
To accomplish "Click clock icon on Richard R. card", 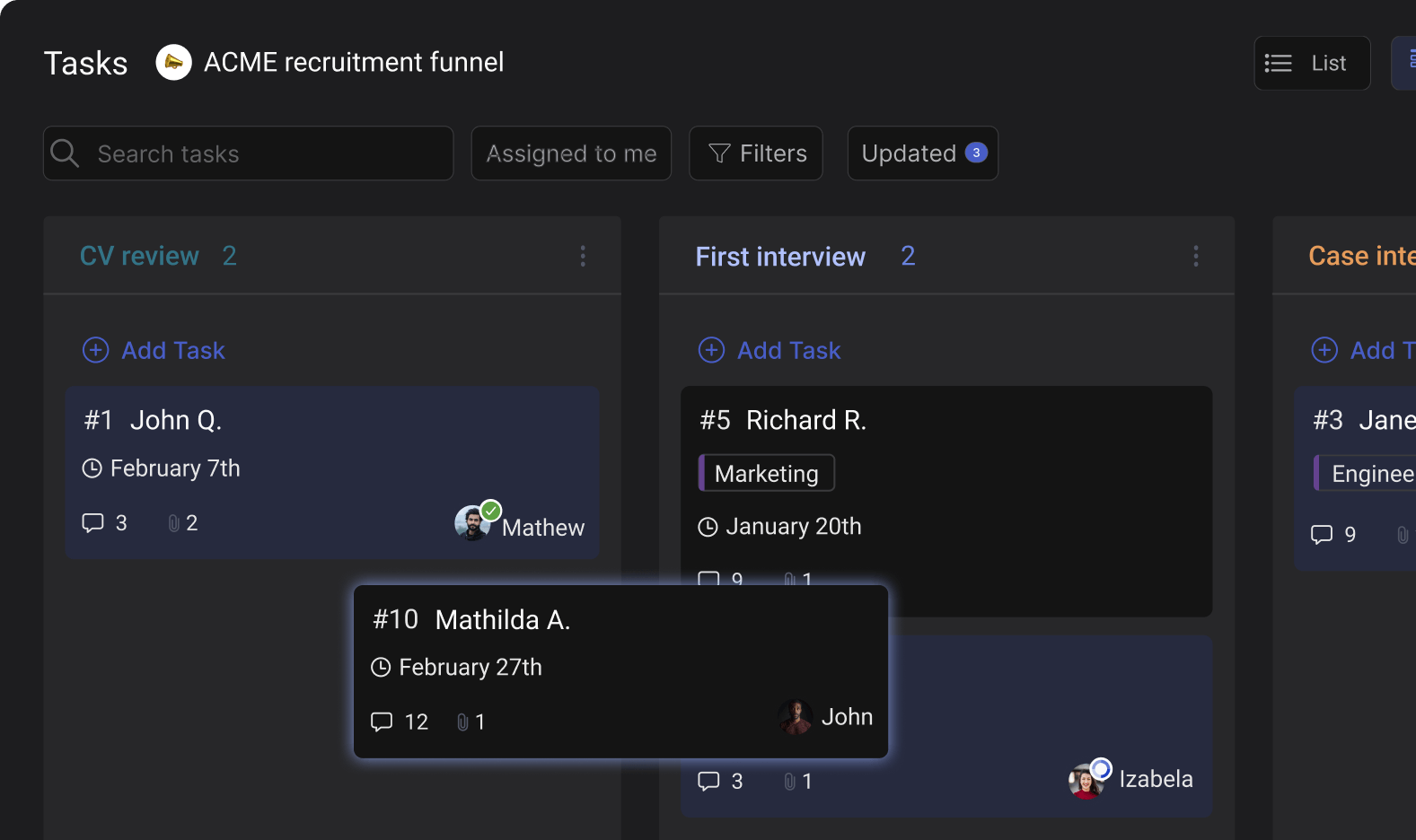I will pyautogui.click(x=708, y=527).
